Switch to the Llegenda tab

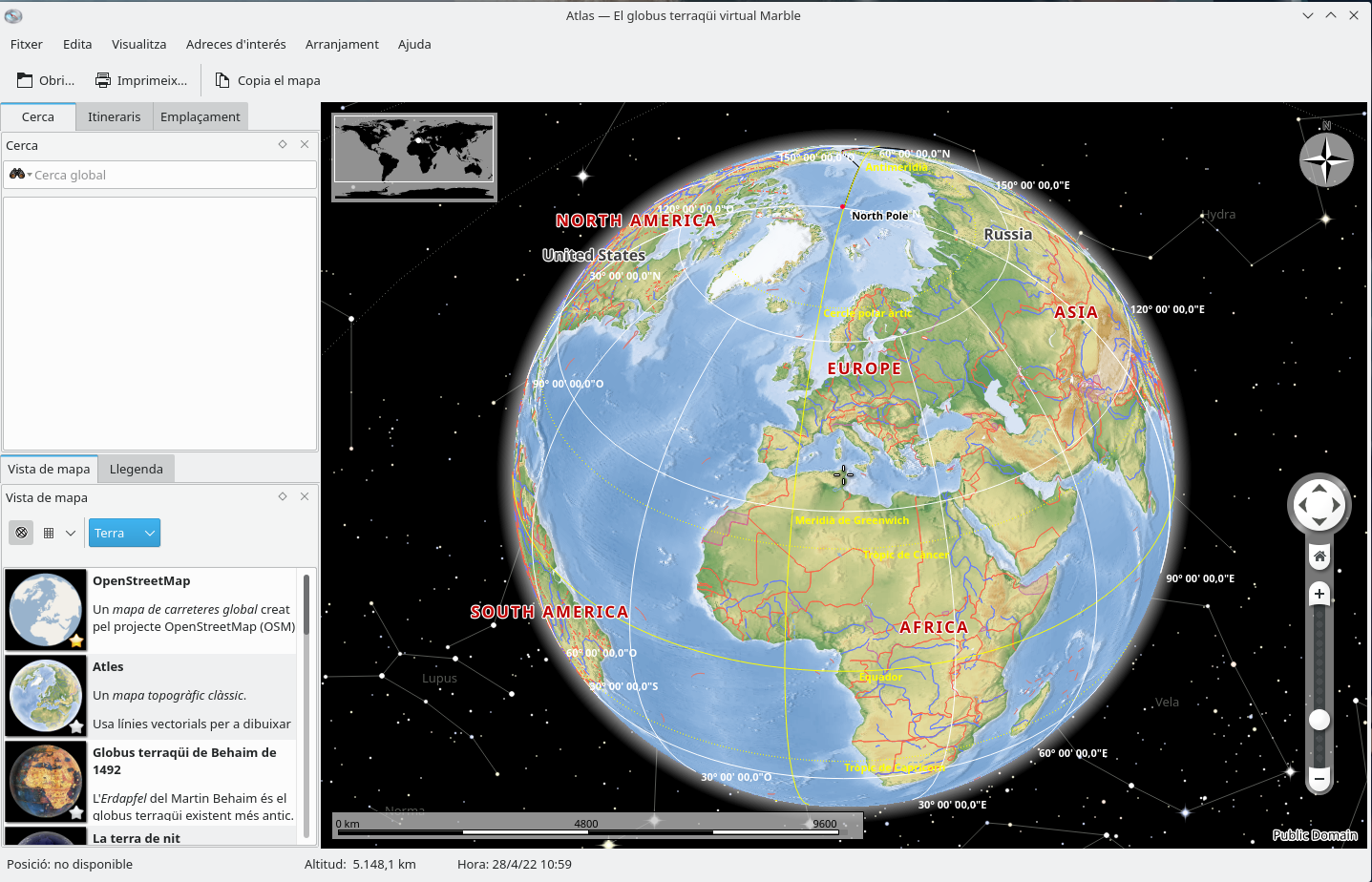pyautogui.click(x=137, y=469)
